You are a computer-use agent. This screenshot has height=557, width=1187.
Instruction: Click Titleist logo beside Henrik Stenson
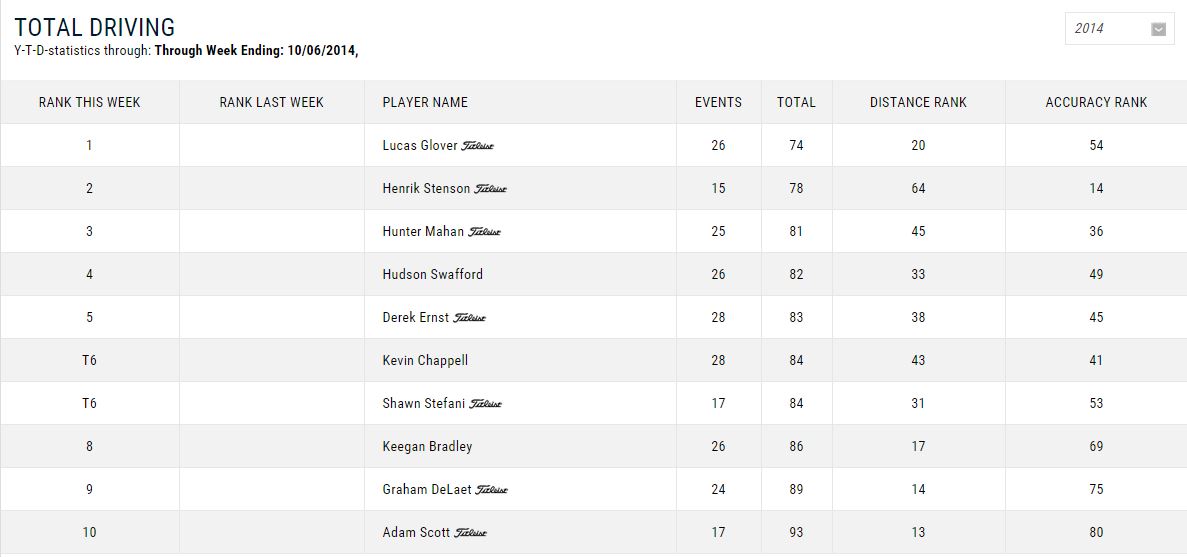491,189
